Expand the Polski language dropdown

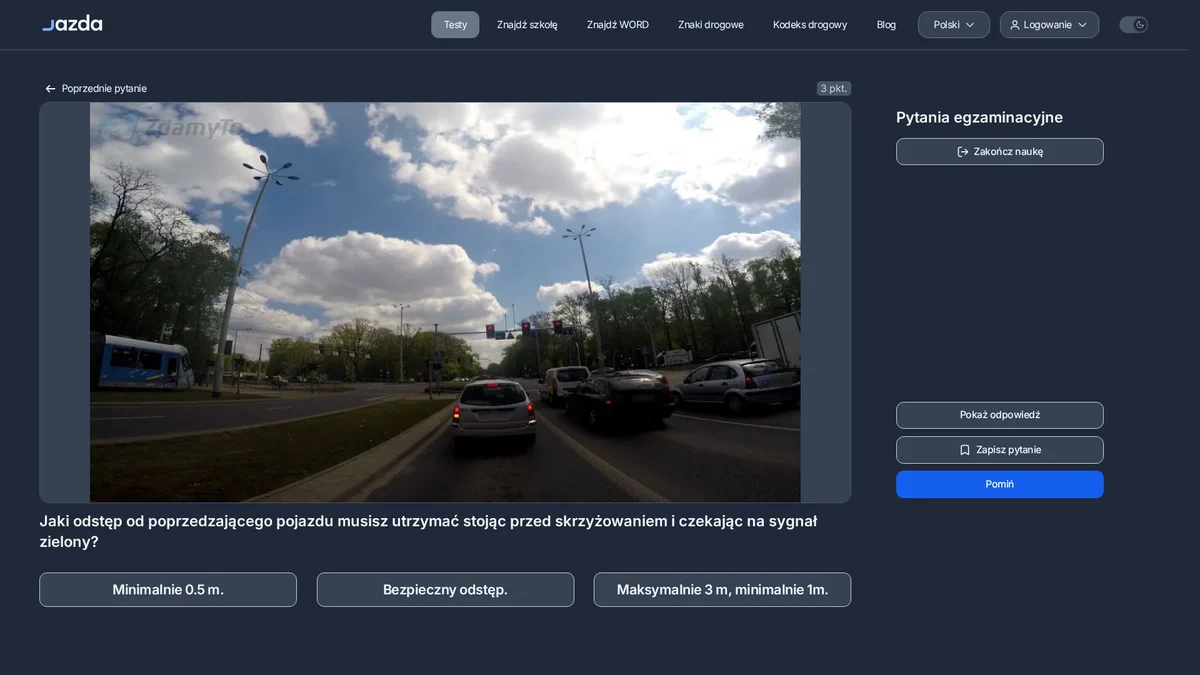[954, 25]
